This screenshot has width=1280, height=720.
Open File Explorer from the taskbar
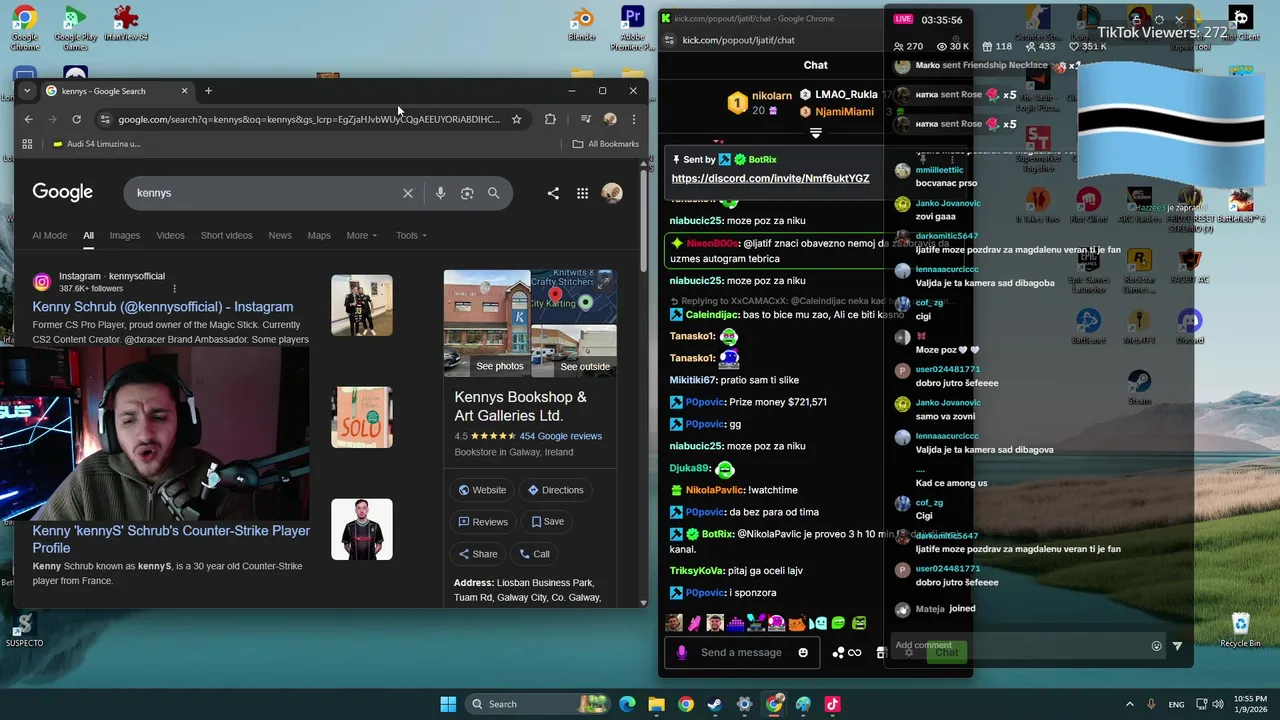point(656,704)
